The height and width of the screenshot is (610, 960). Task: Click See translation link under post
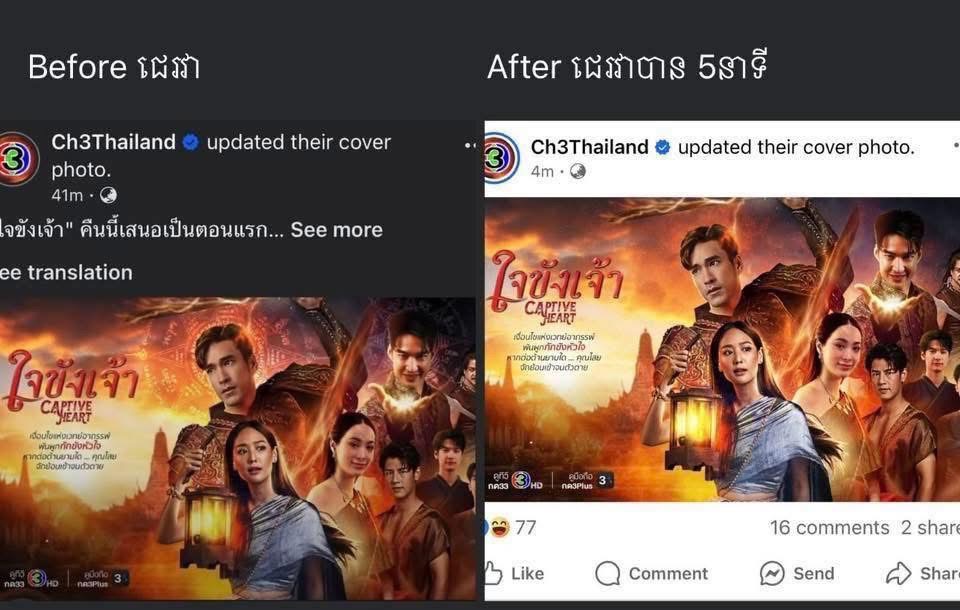coord(66,273)
